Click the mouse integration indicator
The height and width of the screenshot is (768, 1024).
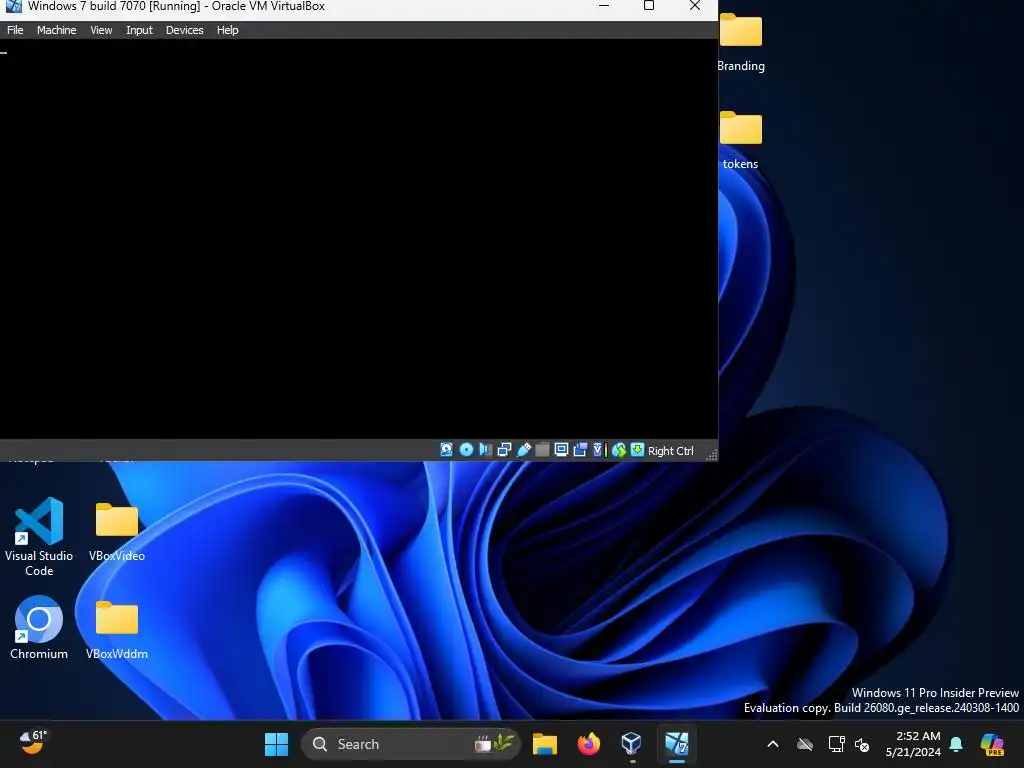point(618,450)
